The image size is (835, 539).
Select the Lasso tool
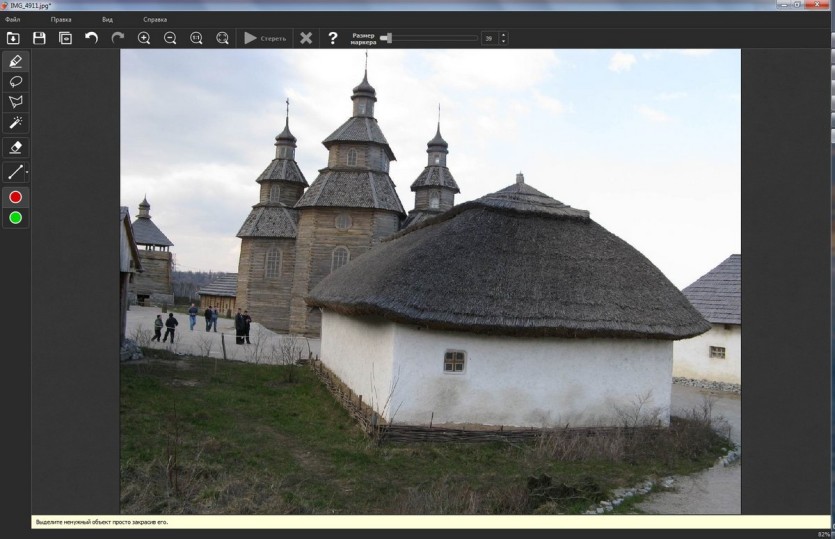[15, 81]
